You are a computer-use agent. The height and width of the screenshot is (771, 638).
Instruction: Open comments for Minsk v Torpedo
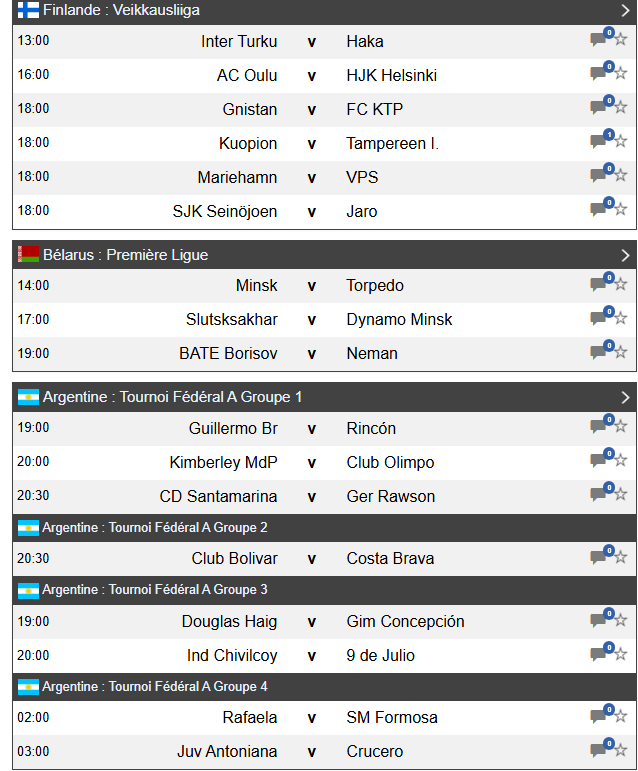pos(599,286)
